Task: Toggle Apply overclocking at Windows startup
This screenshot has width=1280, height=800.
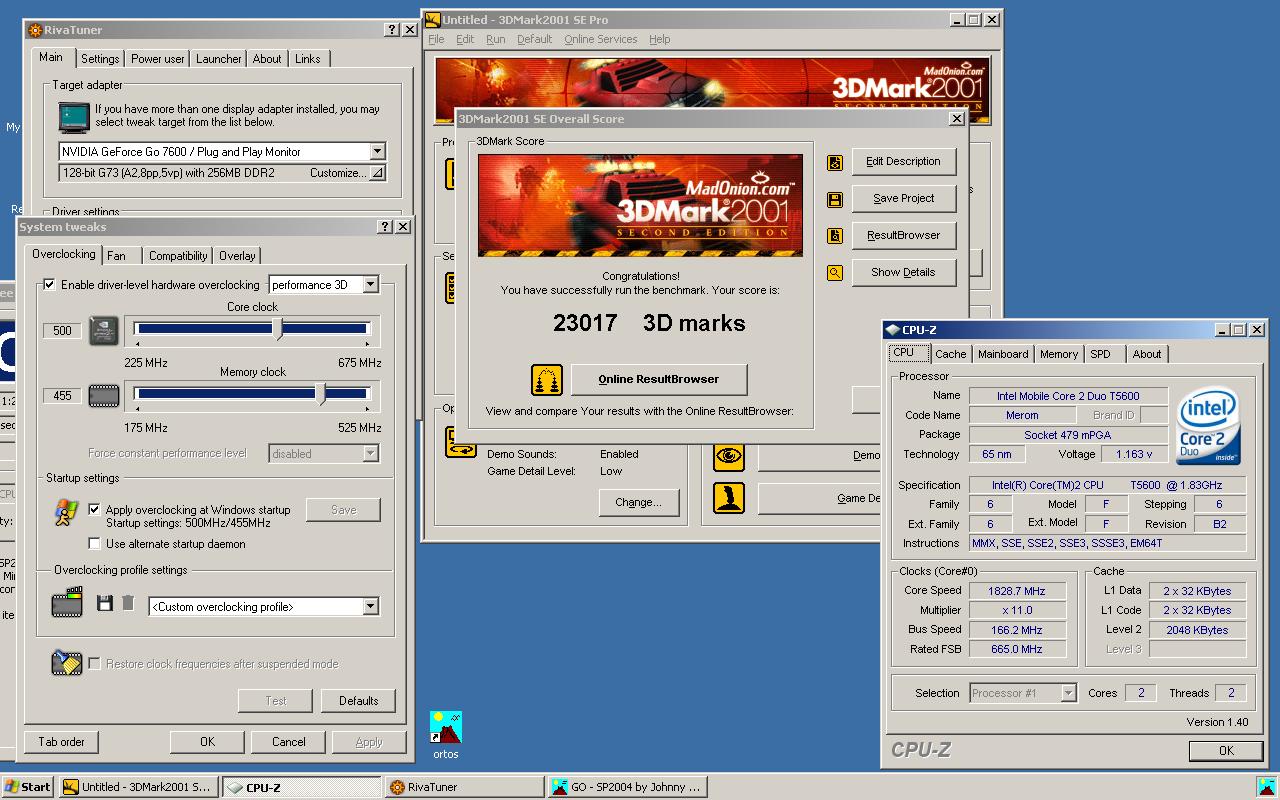Action: pyautogui.click(x=95, y=509)
